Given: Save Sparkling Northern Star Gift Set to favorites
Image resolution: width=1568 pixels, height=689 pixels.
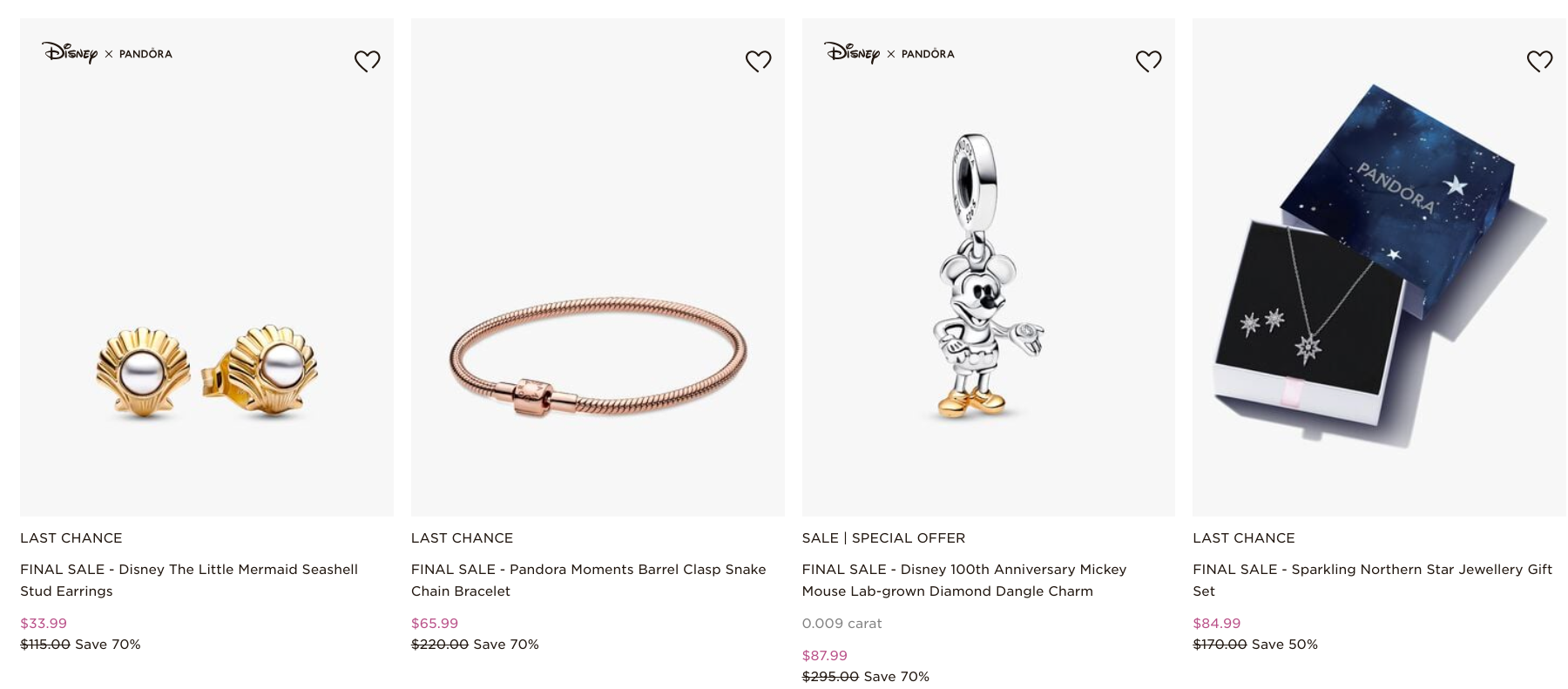Looking at the screenshot, I should [1539, 61].
